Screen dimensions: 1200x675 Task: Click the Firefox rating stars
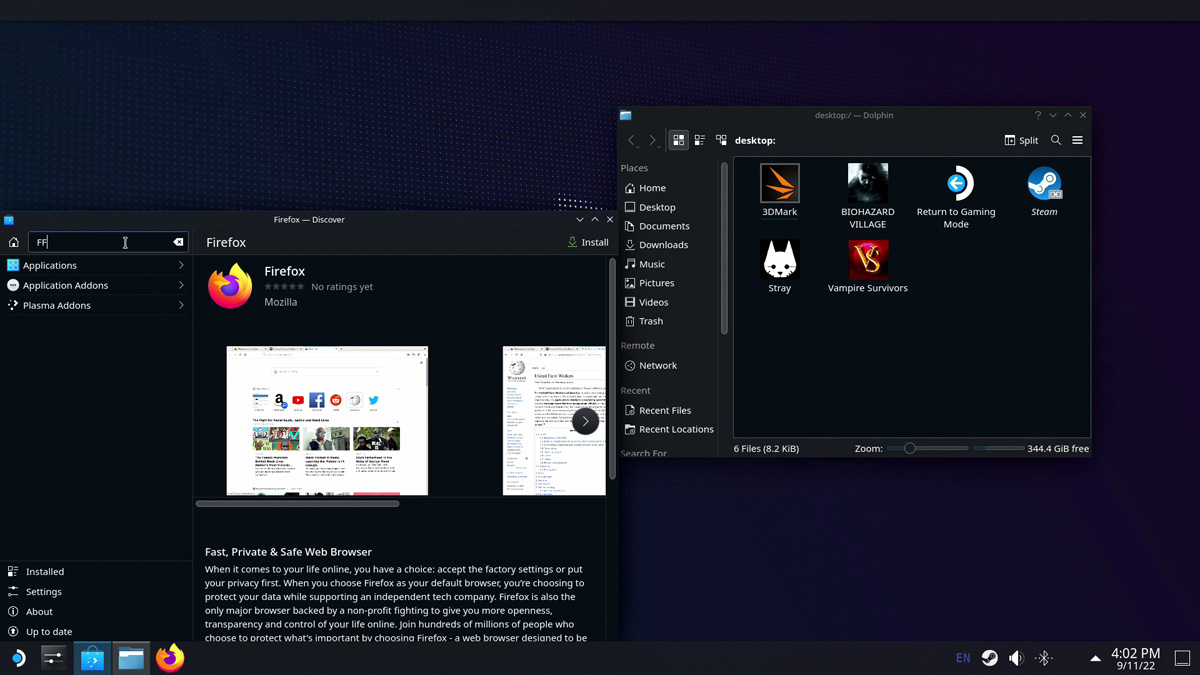(284, 287)
